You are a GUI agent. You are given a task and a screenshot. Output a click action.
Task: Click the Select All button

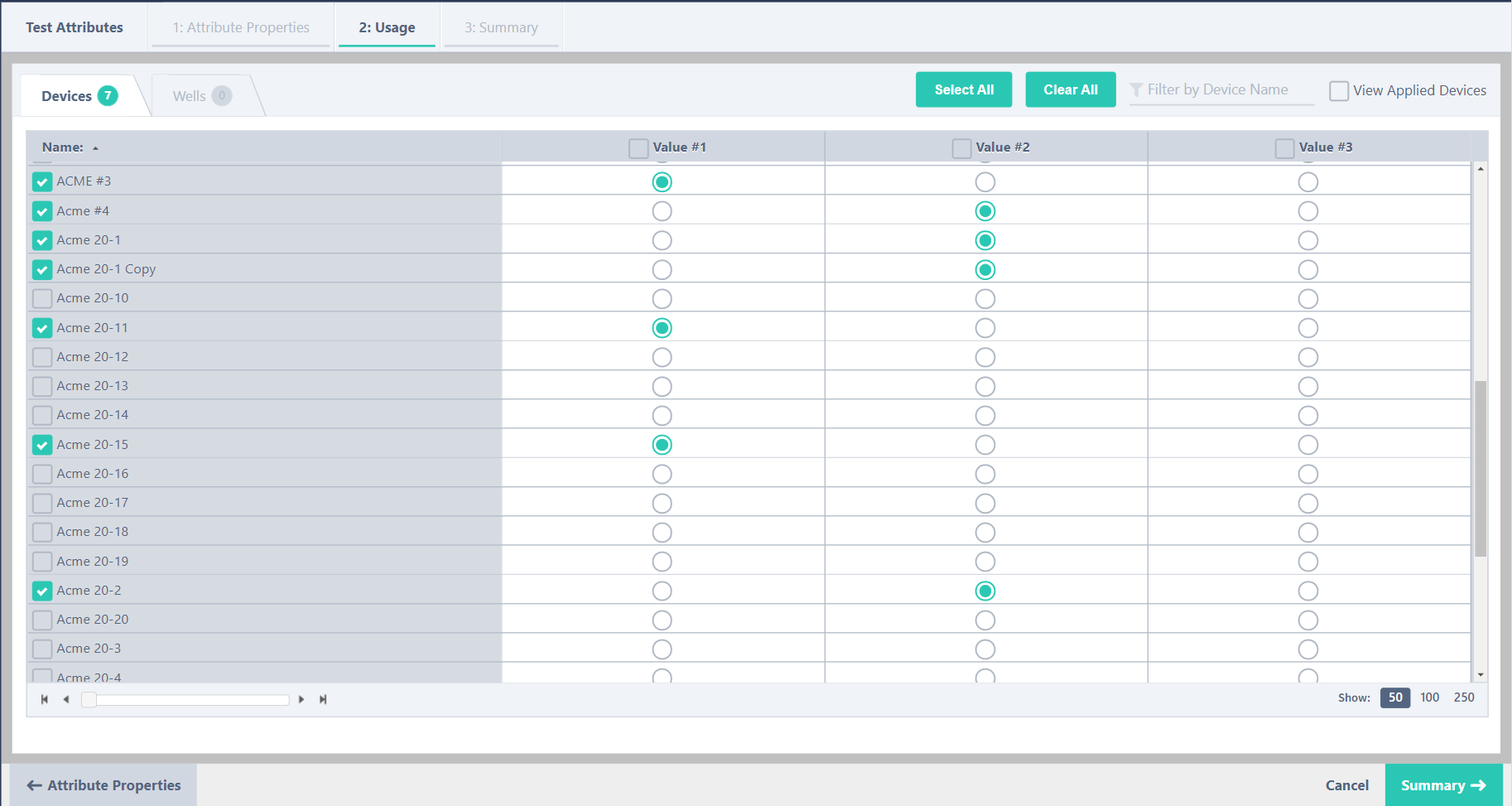964,89
